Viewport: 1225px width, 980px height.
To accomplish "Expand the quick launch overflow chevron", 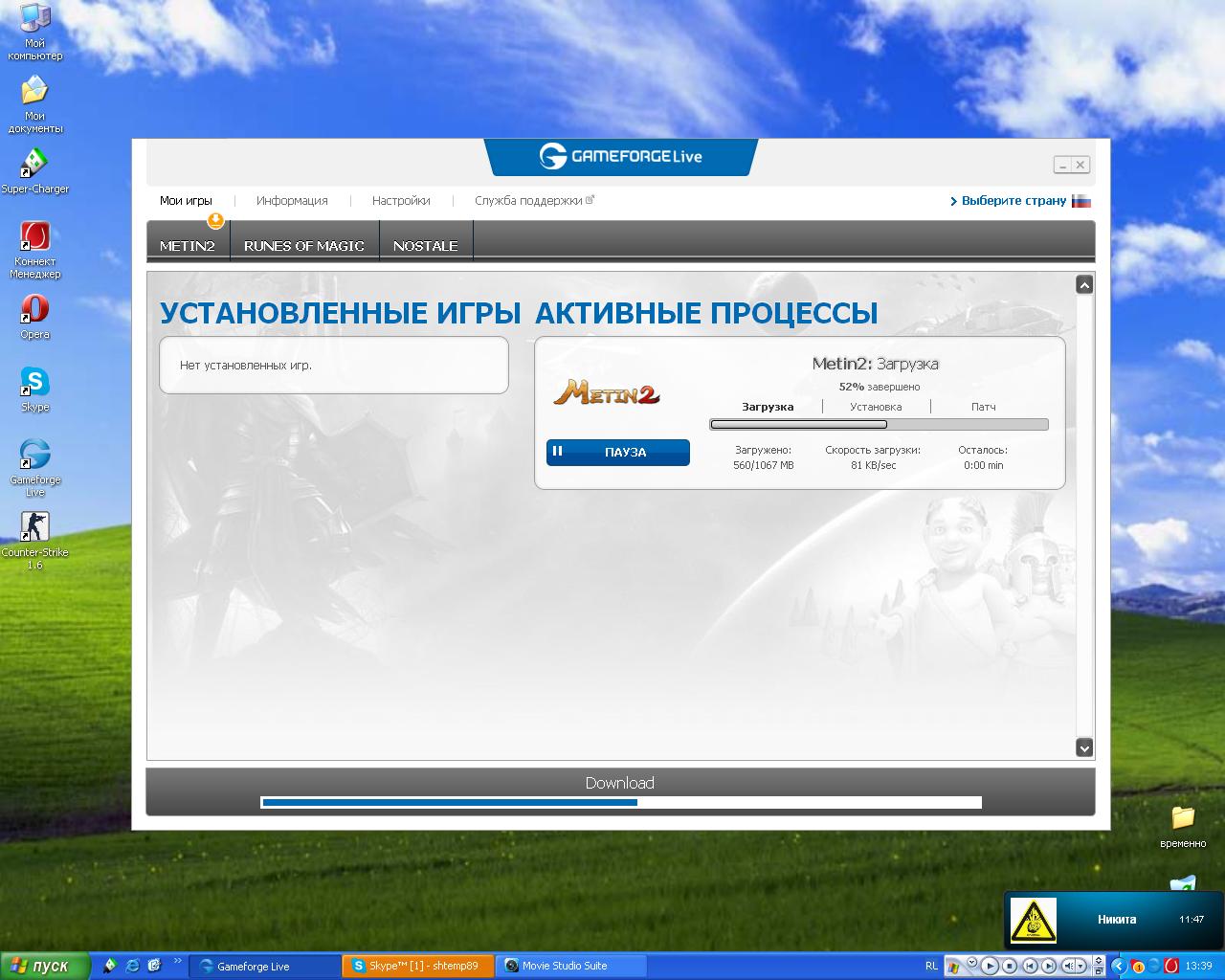I will tap(177, 961).
